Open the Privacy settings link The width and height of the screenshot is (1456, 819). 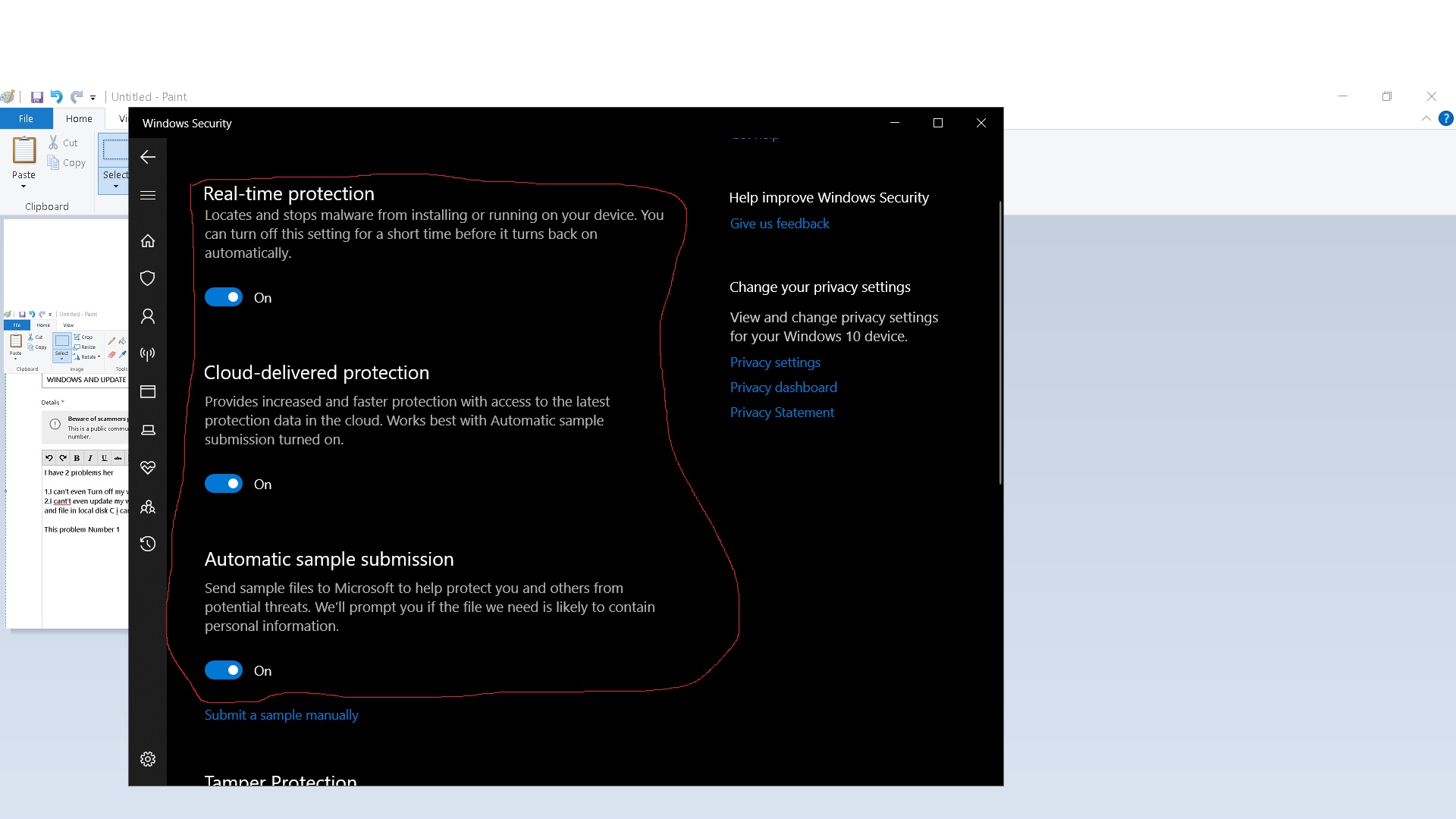pyautogui.click(x=775, y=362)
